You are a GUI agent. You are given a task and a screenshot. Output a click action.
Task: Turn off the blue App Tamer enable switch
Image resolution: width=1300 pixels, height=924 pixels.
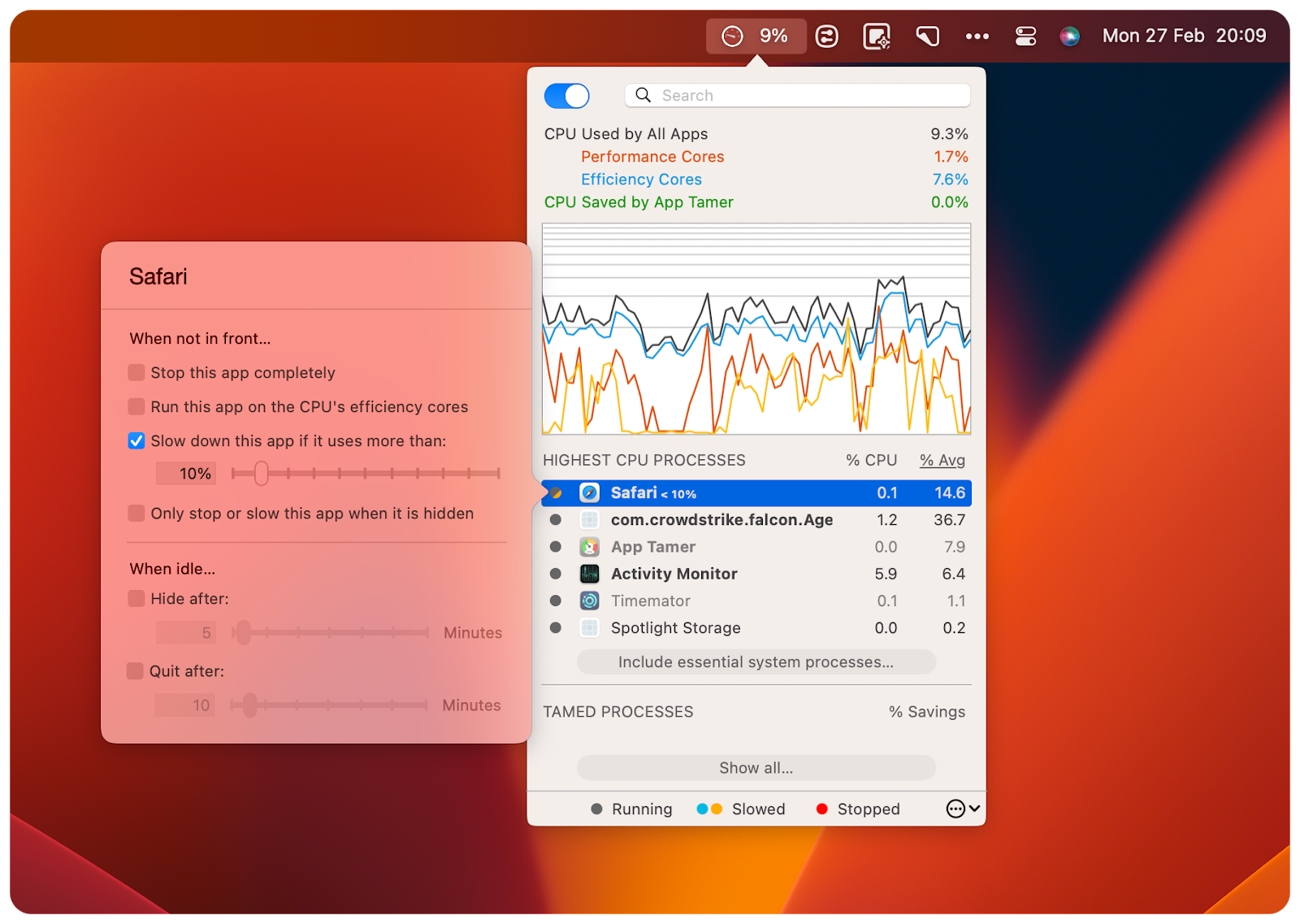pos(566,95)
